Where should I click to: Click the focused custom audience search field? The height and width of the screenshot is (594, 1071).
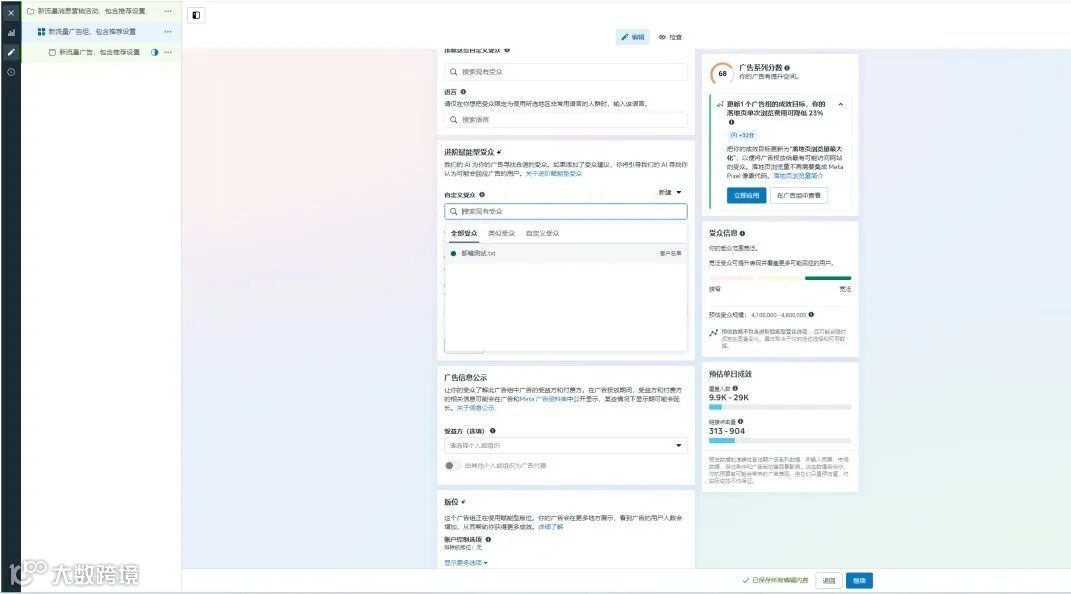point(566,212)
